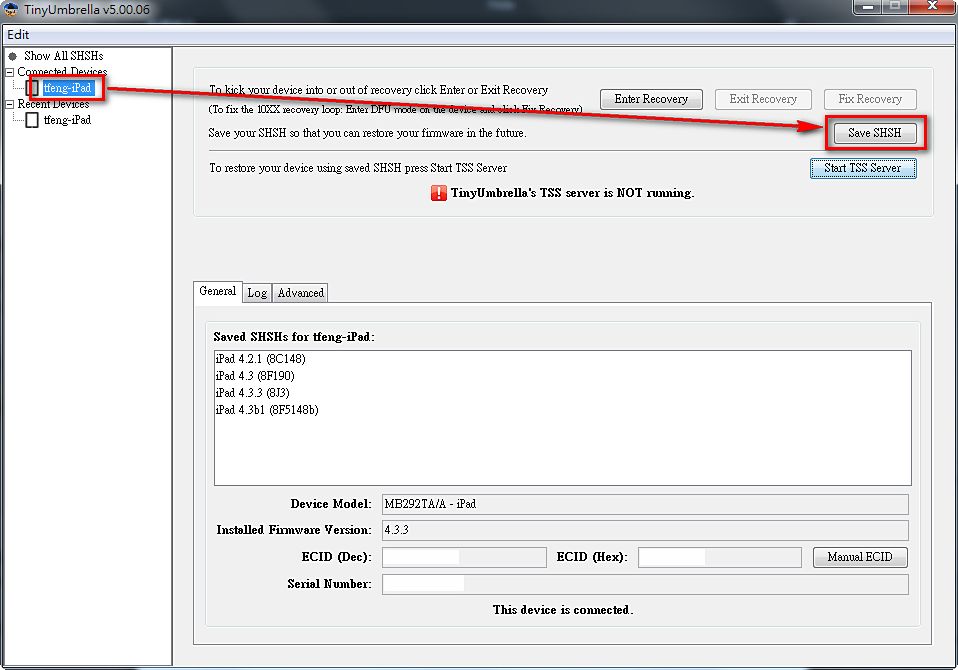Click the 'Saved SHSHs for tfeng-iPad:' label

[294, 337]
